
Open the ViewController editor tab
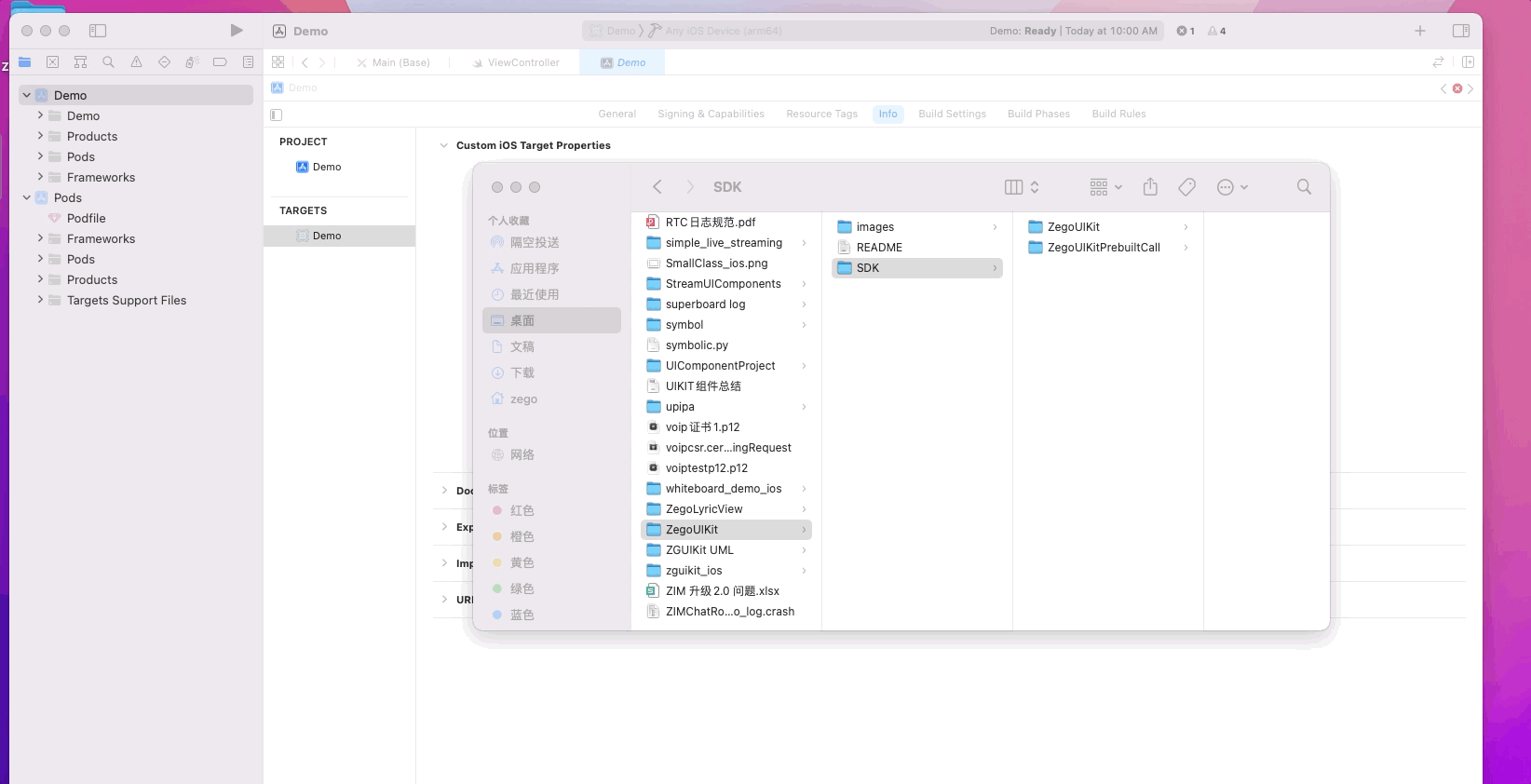click(x=515, y=62)
